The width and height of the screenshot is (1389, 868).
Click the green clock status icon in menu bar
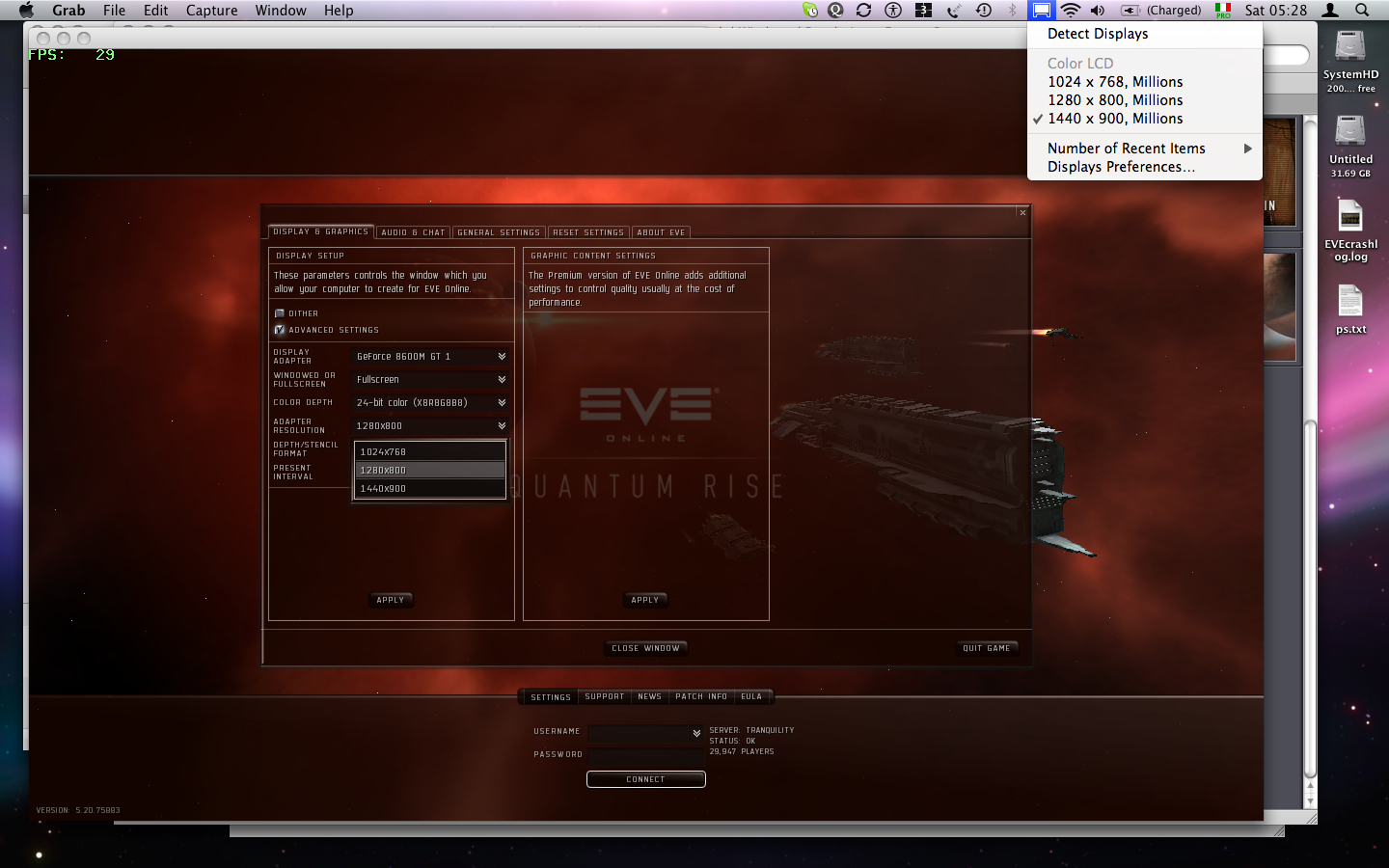pyautogui.click(x=810, y=10)
